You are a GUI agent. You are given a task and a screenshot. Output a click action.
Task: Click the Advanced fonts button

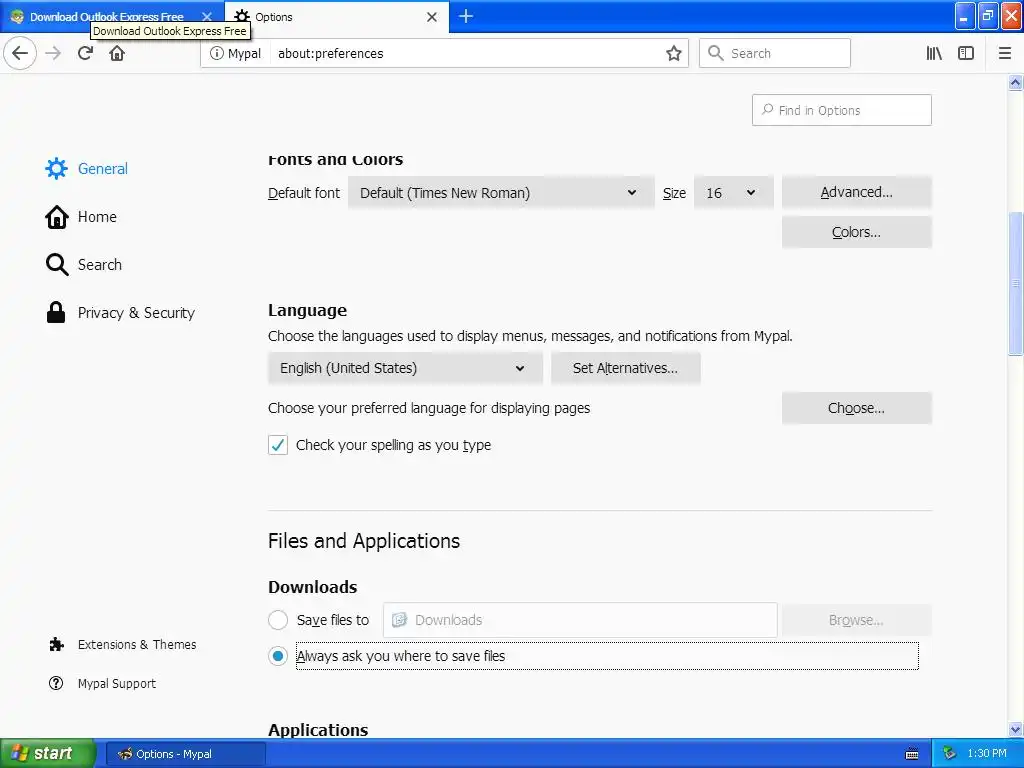(x=856, y=192)
